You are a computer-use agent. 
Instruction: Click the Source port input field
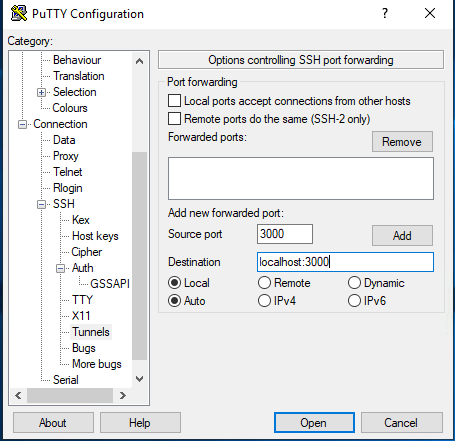pyautogui.click(x=285, y=234)
